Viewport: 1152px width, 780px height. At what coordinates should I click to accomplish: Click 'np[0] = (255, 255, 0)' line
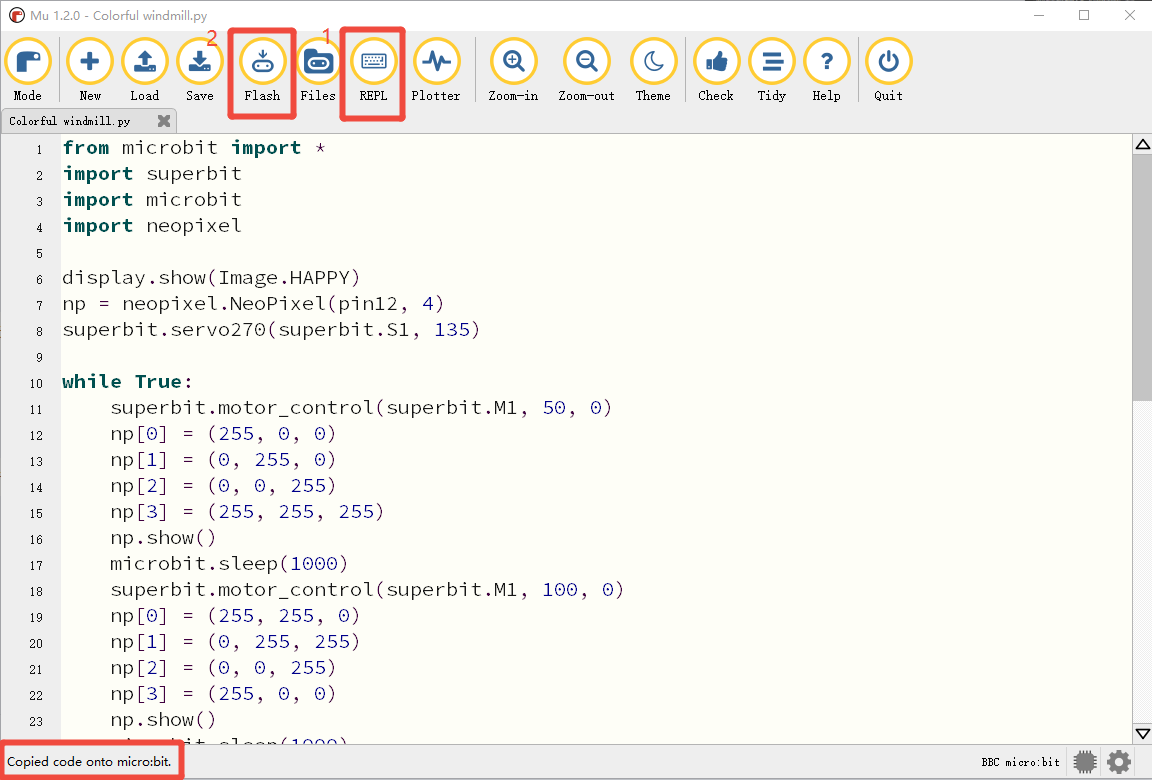click(235, 616)
